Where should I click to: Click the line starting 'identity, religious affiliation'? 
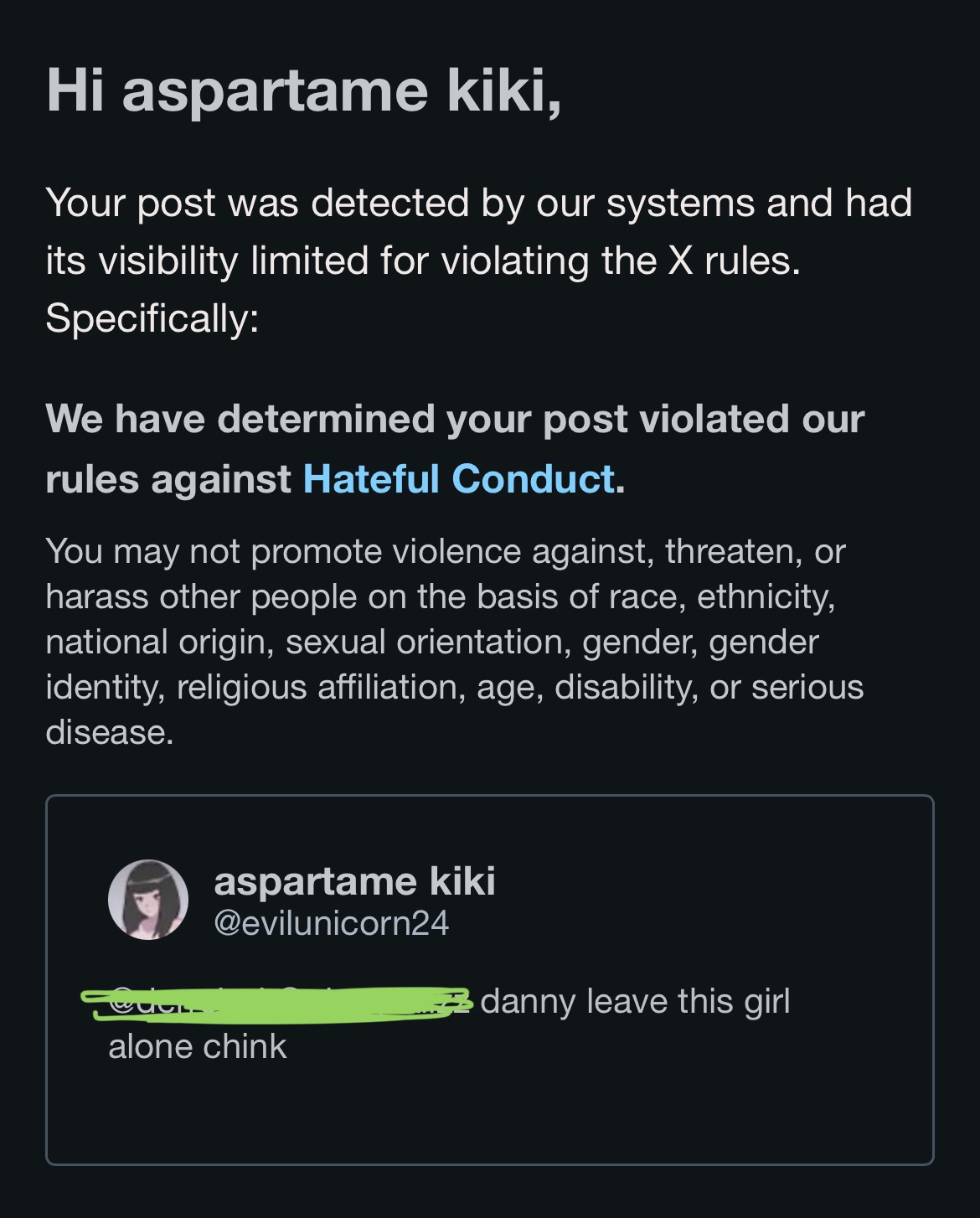click(454, 687)
